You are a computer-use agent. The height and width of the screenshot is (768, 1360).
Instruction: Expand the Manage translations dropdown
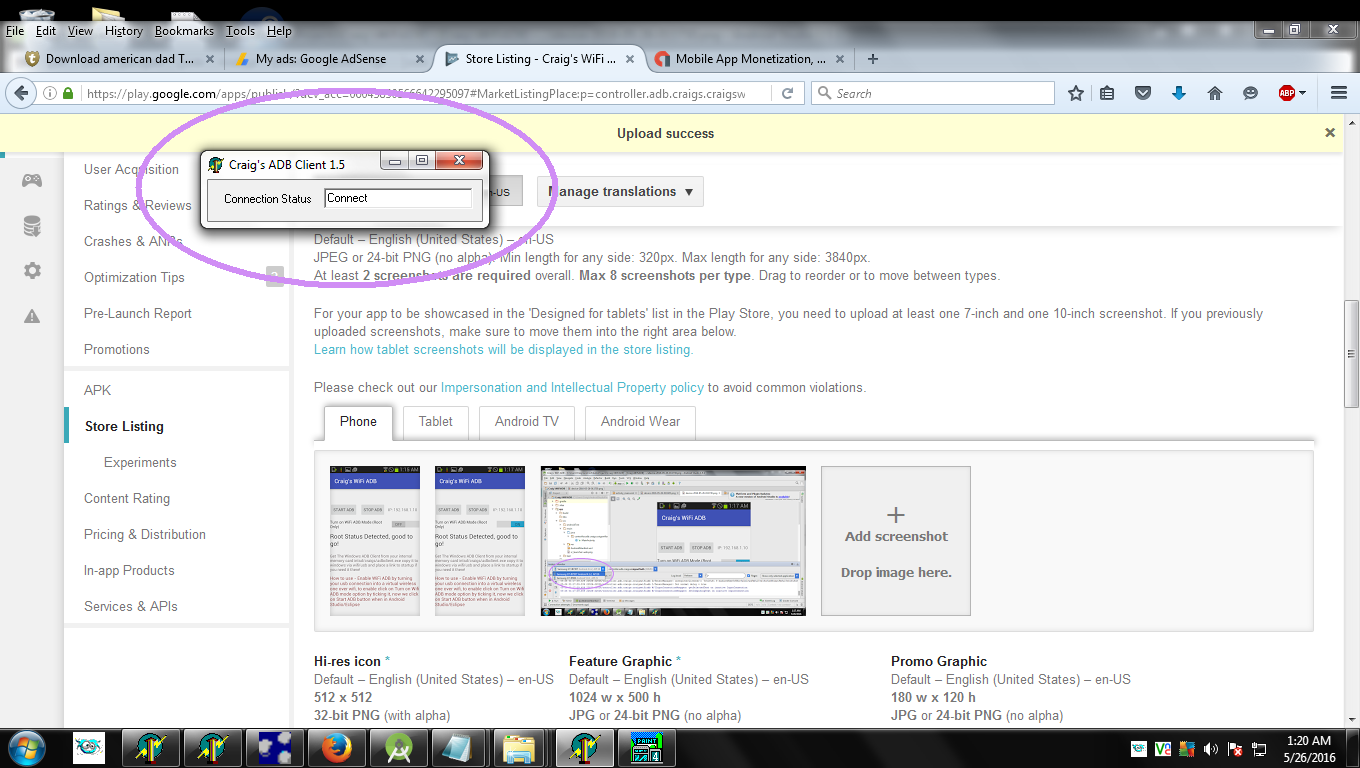tap(620, 191)
